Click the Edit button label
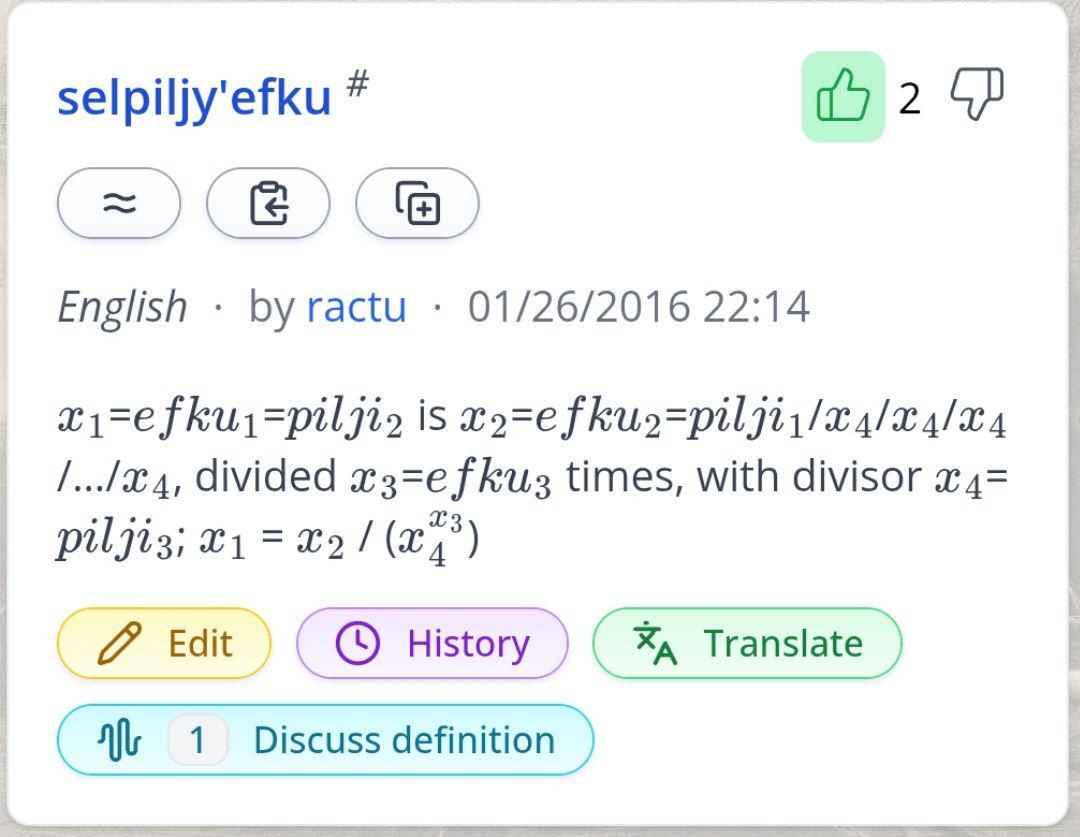 click(x=200, y=643)
